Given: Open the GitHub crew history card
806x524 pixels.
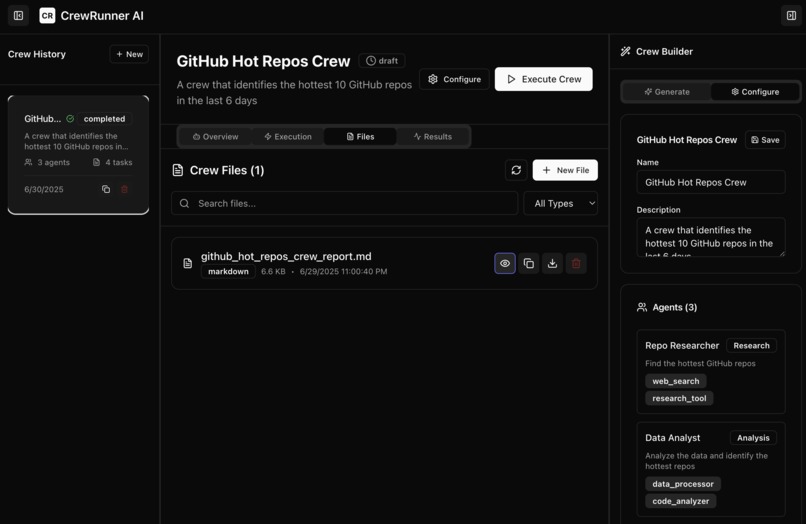Looking at the screenshot, I should 78,154.
